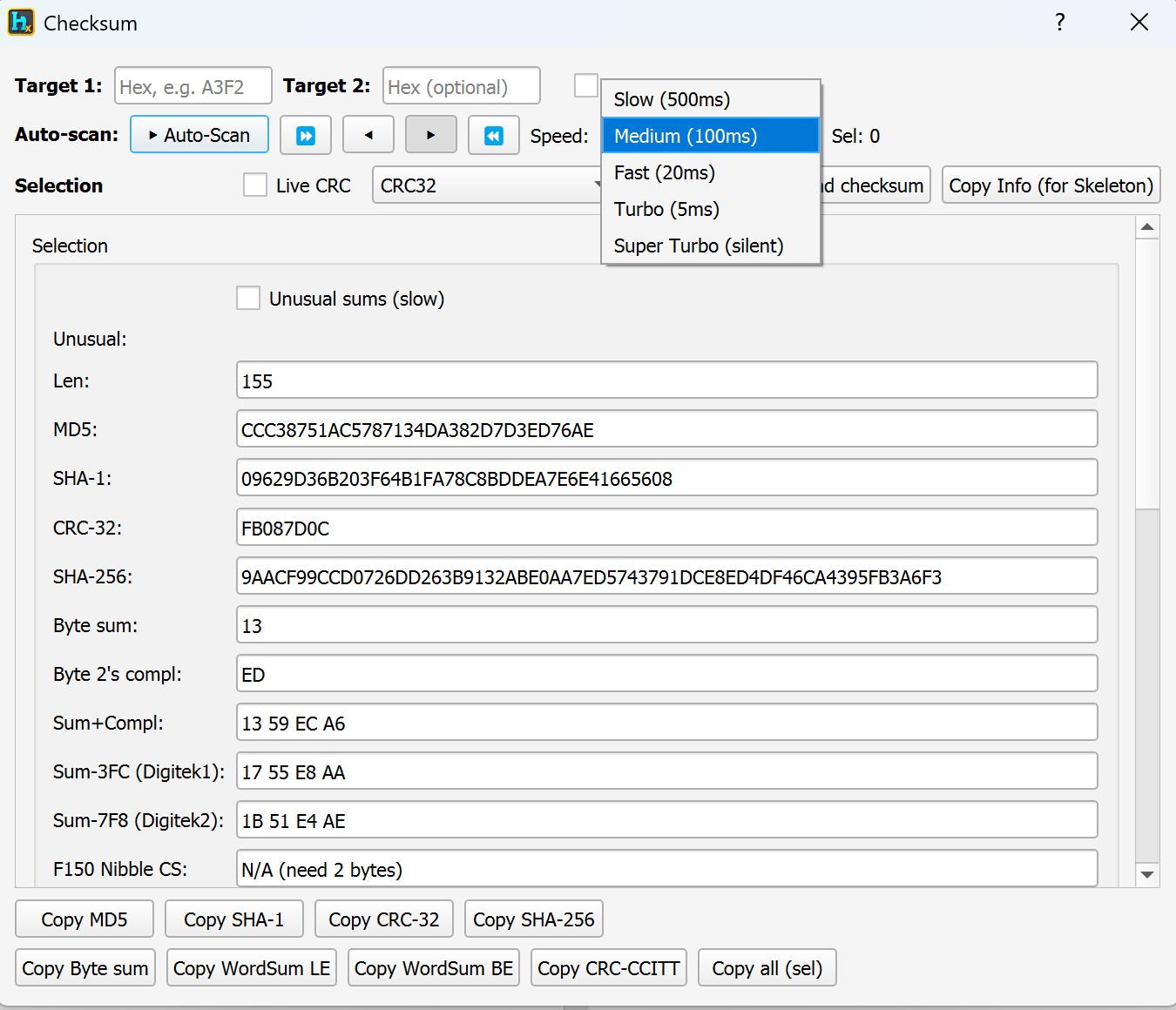Click the Sum-7F8 (Digitek2) field
Image resolution: width=1176 pixels, height=1010 pixels.
coord(667,820)
